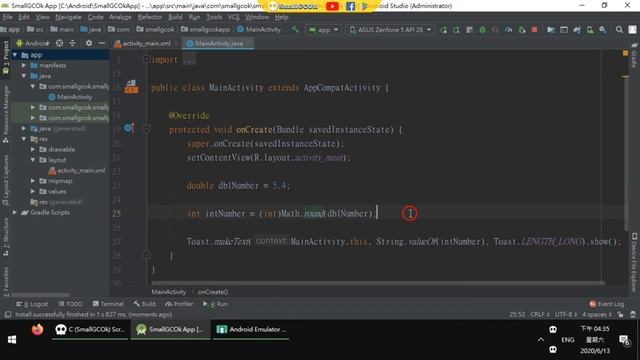
Task: Click the read-only lock icon in status bar
Action: coord(620,314)
